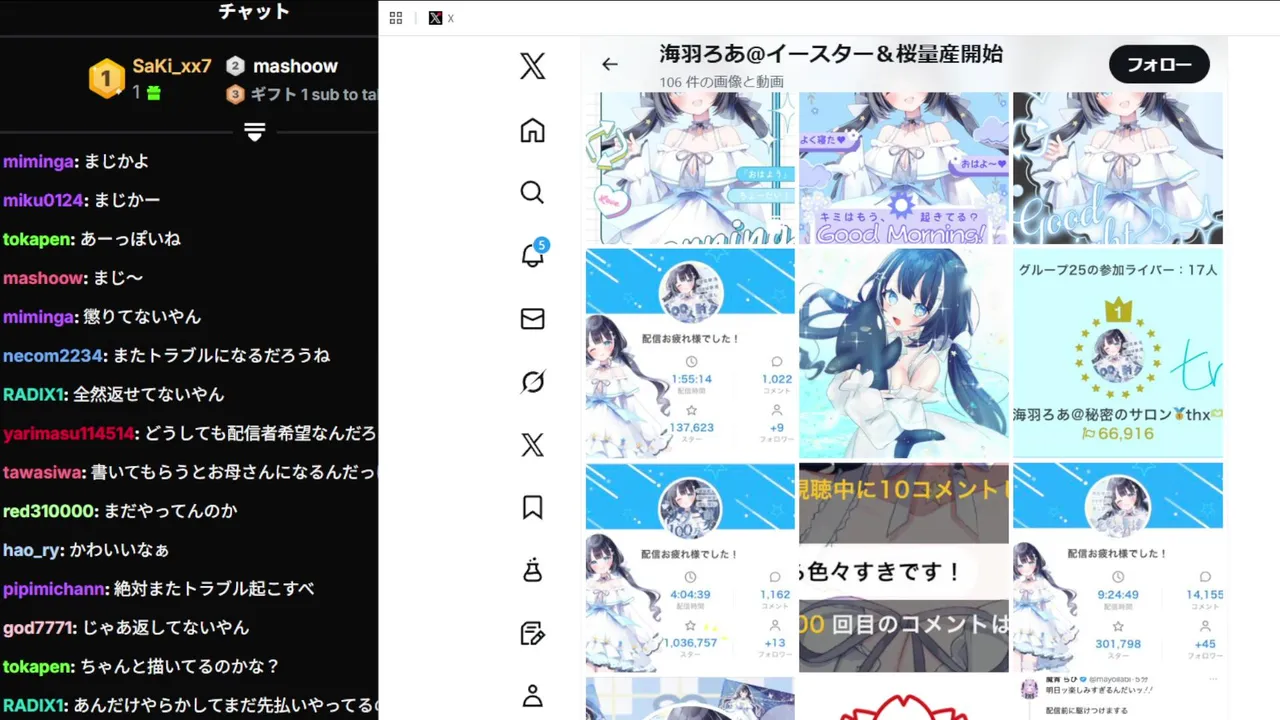This screenshot has width=1280, height=720.
Task: Click the green gift icon under SaKi_xx7
Action: click(x=153, y=93)
